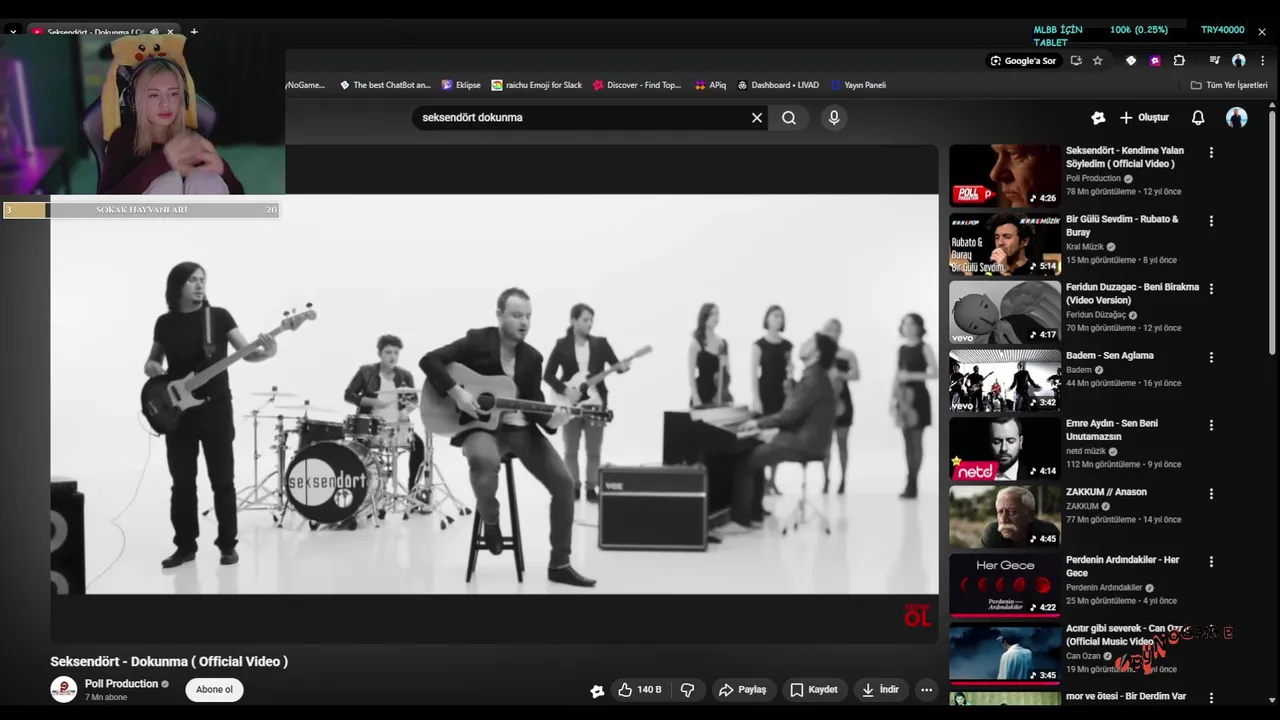Open the Kral Müzik channel text
The image size is (1280, 720).
click(x=1085, y=247)
